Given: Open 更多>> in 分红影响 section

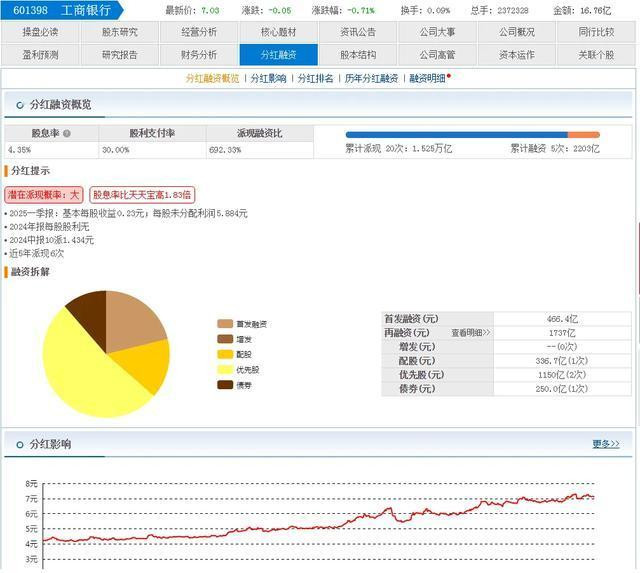Looking at the screenshot, I should coord(605,444).
